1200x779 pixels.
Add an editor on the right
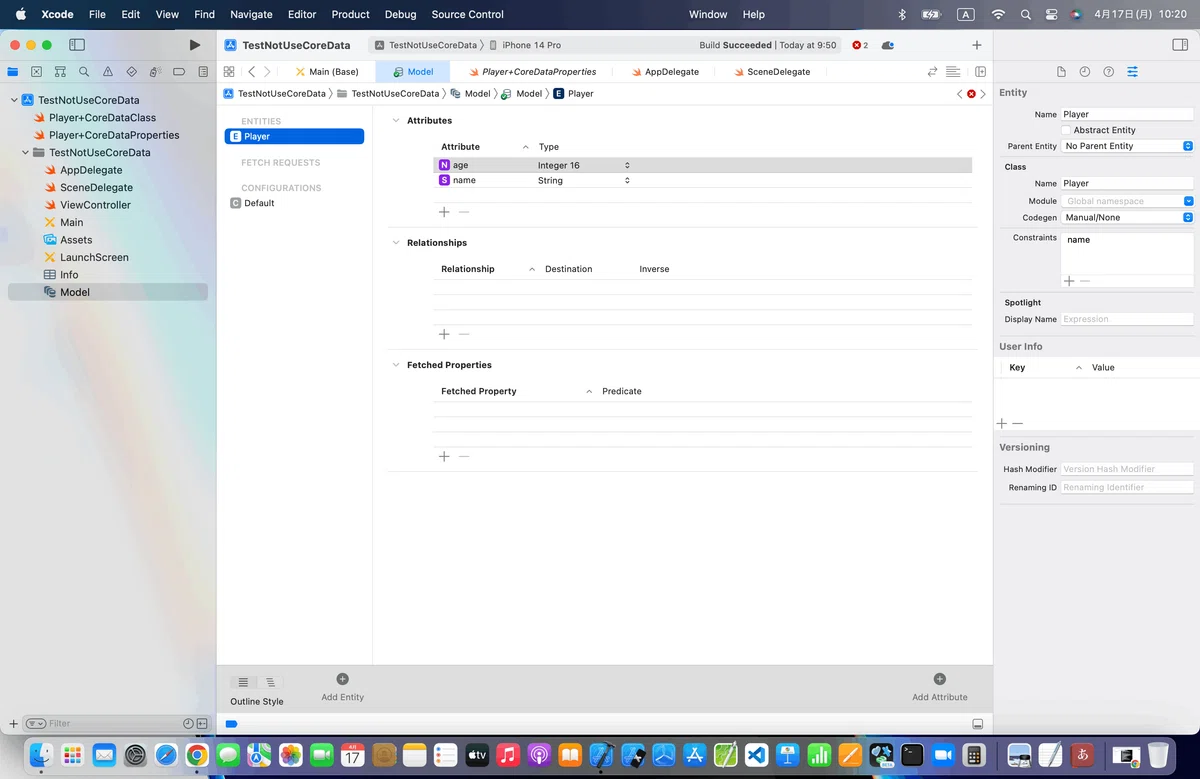click(x=980, y=72)
